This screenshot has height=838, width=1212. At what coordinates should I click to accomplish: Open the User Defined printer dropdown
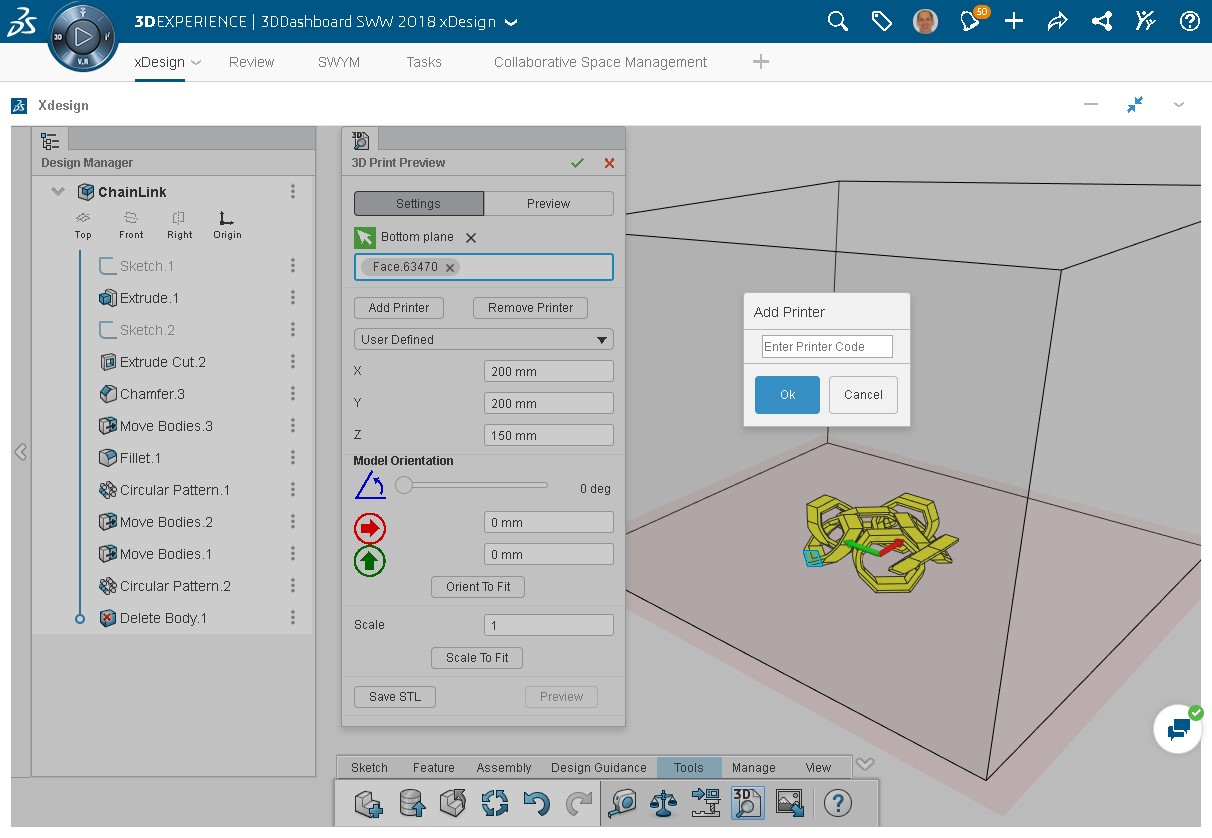coord(484,339)
